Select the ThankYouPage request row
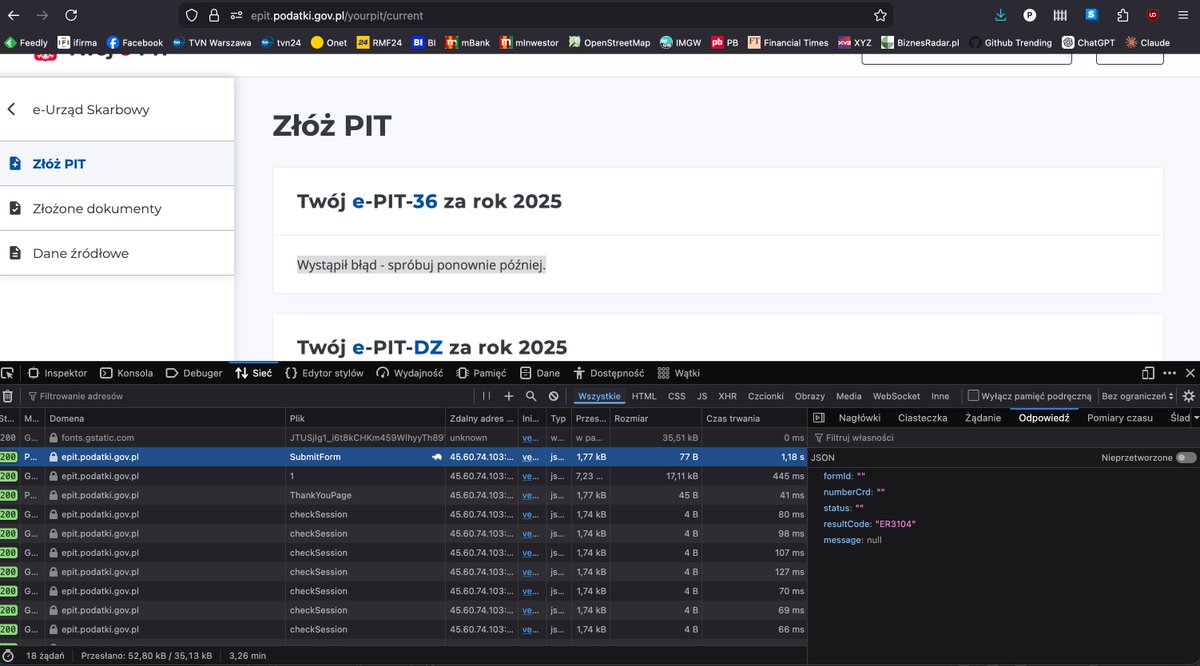The image size is (1200, 666). click(x=403, y=495)
